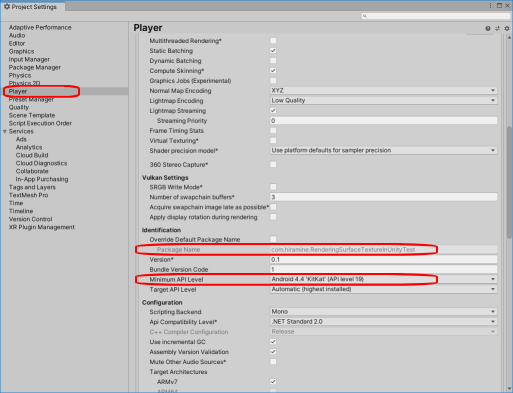Open Shader precision model dropdown
The width and height of the screenshot is (513, 393).
[383, 151]
